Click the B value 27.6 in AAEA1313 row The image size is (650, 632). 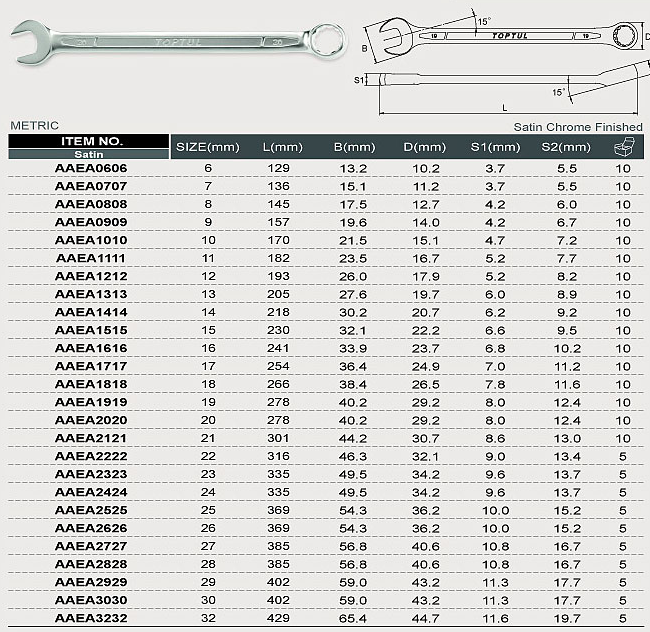pos(353,295)
